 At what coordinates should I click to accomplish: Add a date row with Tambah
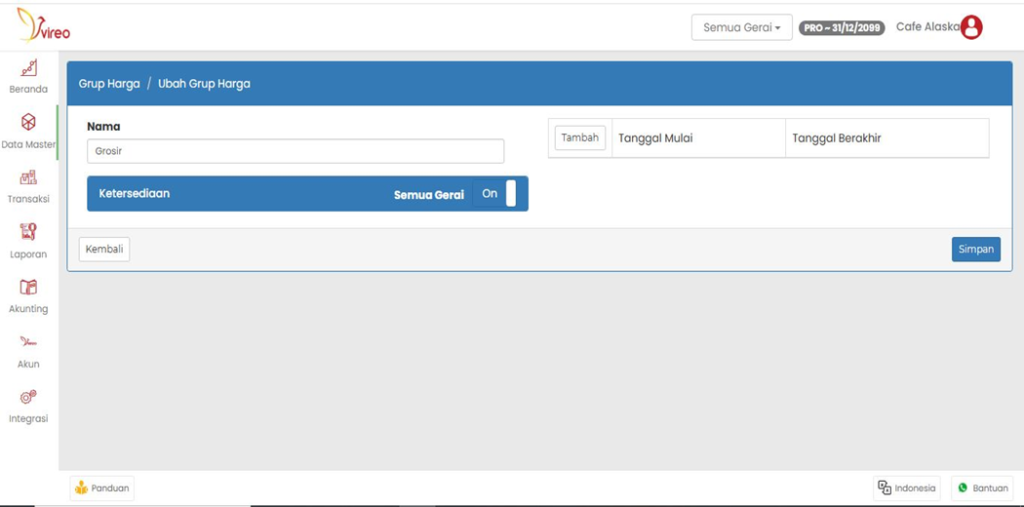[580, 138]
